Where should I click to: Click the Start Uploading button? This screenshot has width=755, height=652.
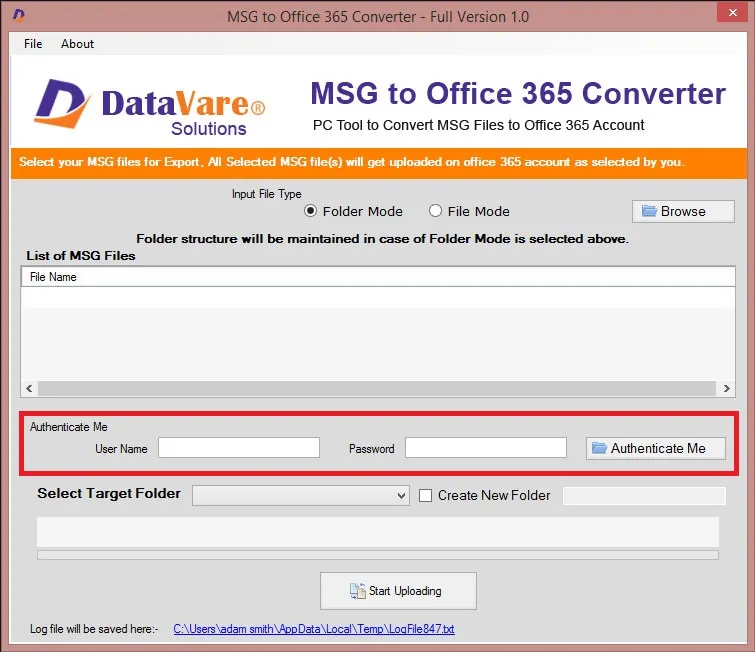click(x=398, y=591)
